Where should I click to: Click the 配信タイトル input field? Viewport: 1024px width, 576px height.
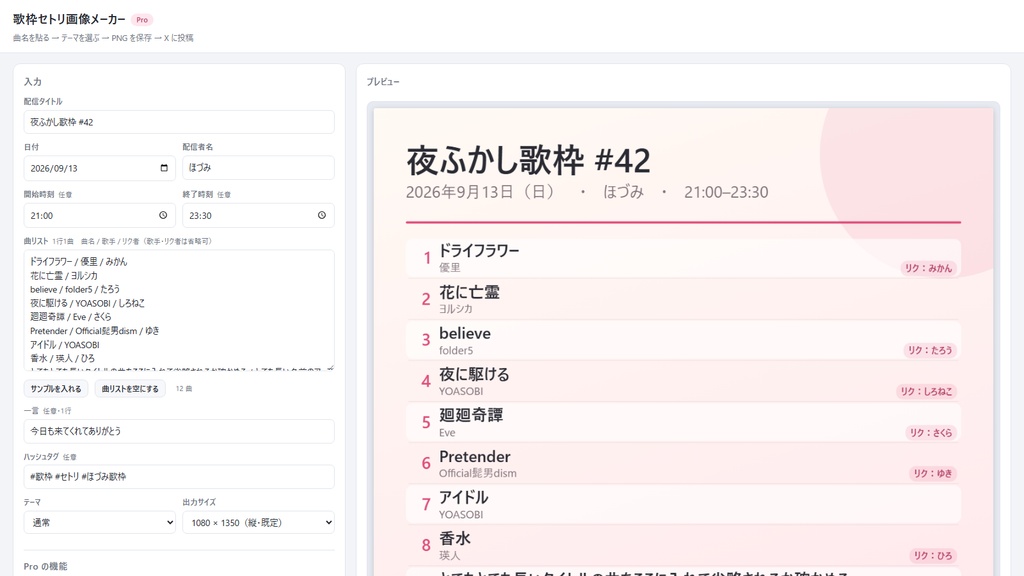click(x=179, y=122)
